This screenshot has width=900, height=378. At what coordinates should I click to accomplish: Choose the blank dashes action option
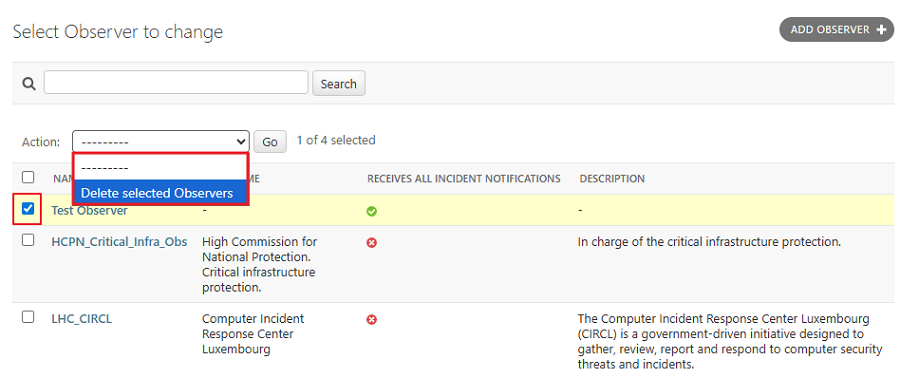pos(160,167)
